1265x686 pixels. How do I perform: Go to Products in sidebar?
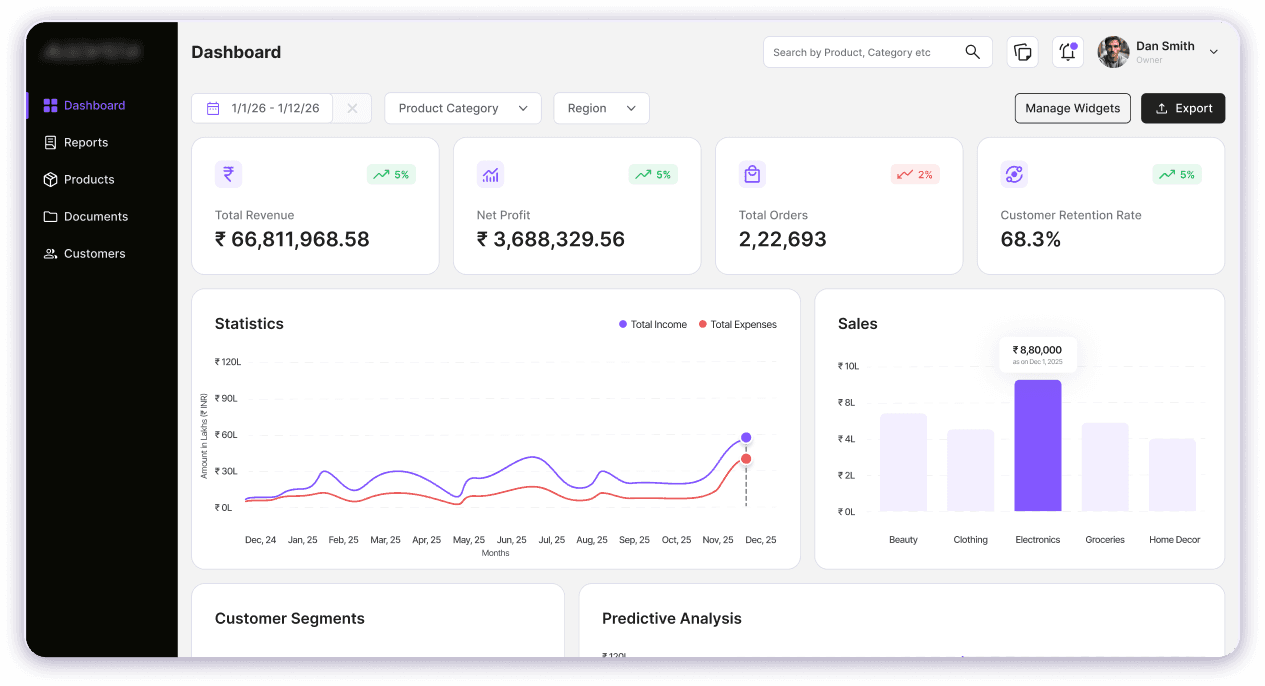coord(89,179)
